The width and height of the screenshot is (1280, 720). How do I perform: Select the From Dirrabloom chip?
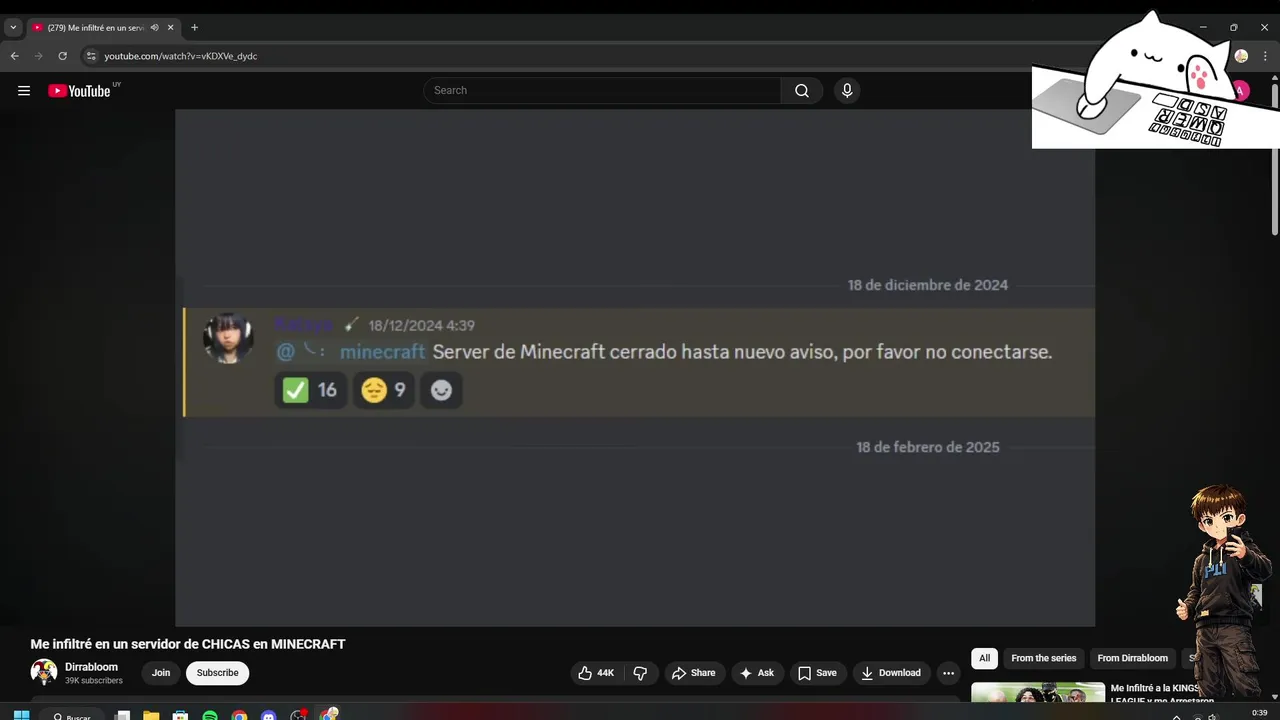click(x=1132, y=658)
